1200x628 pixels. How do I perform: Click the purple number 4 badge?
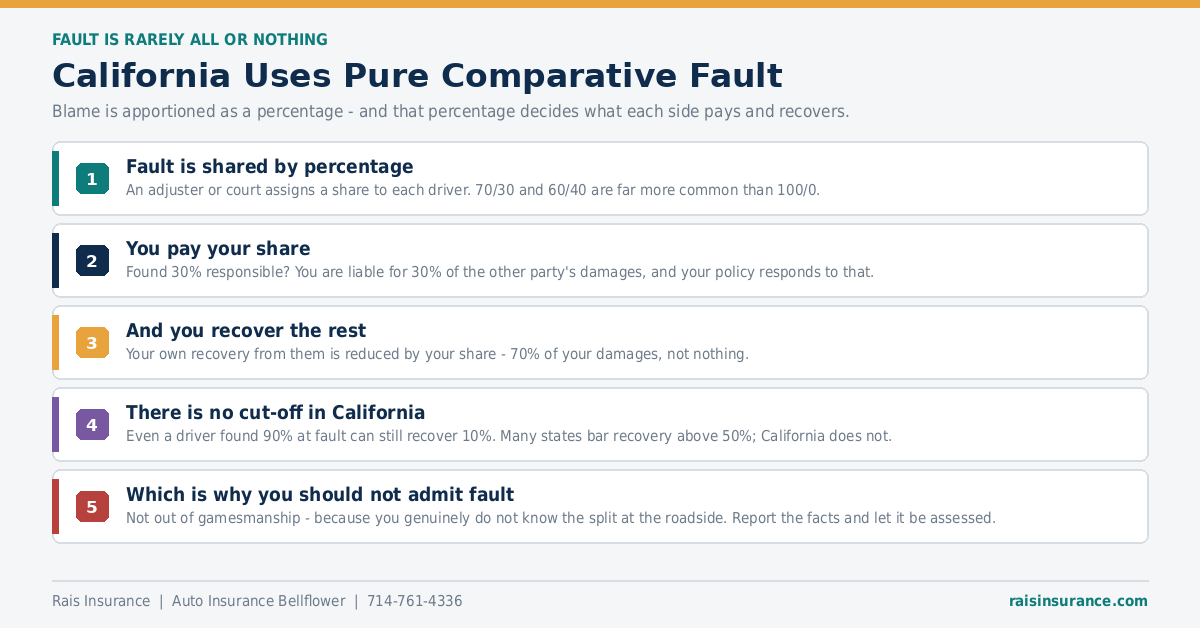click(x=92, y=425)
